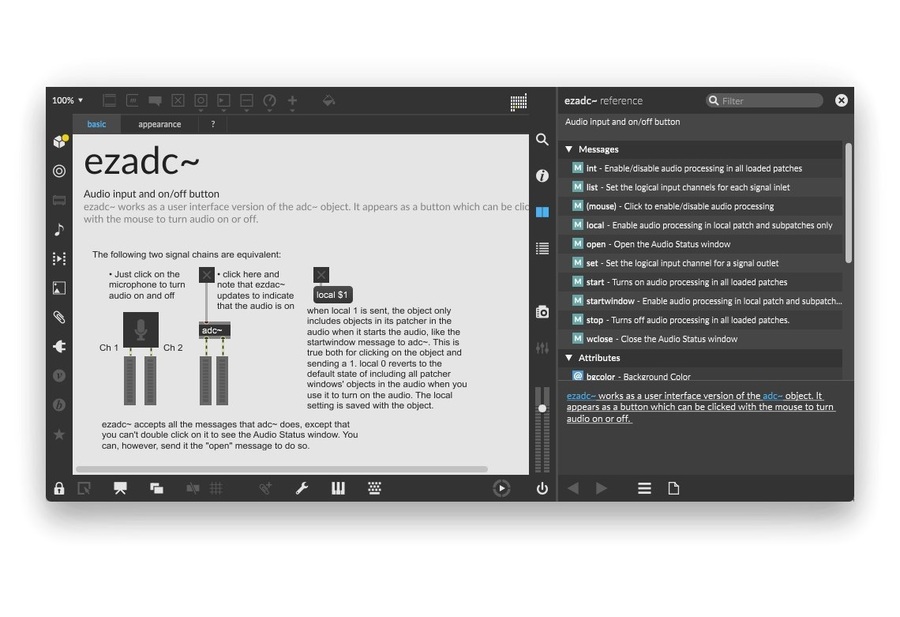
Task: Open the hamburger menu in reference footer
Action: 644,488
